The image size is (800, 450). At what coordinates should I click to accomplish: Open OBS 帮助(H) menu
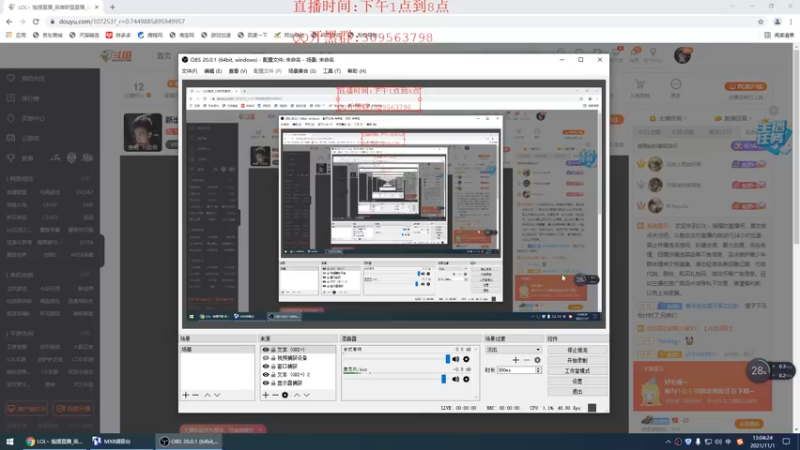(357, 71)
